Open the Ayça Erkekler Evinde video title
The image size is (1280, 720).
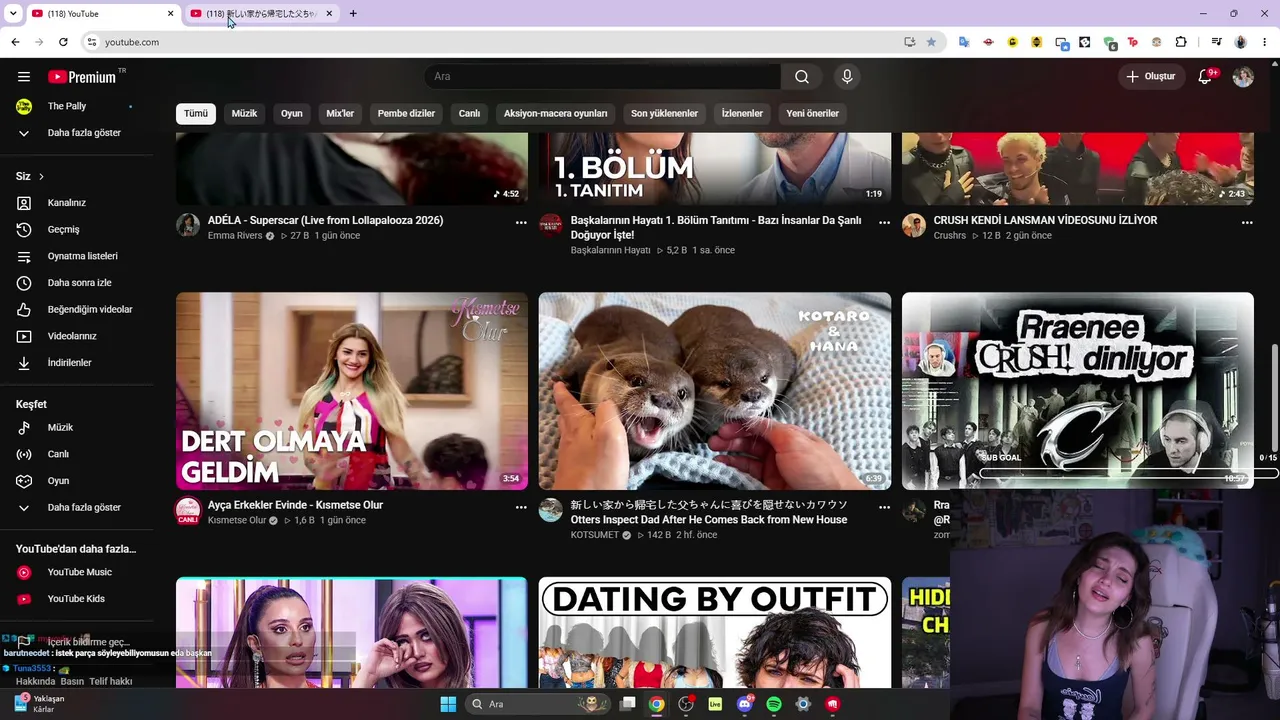(295, 505)
